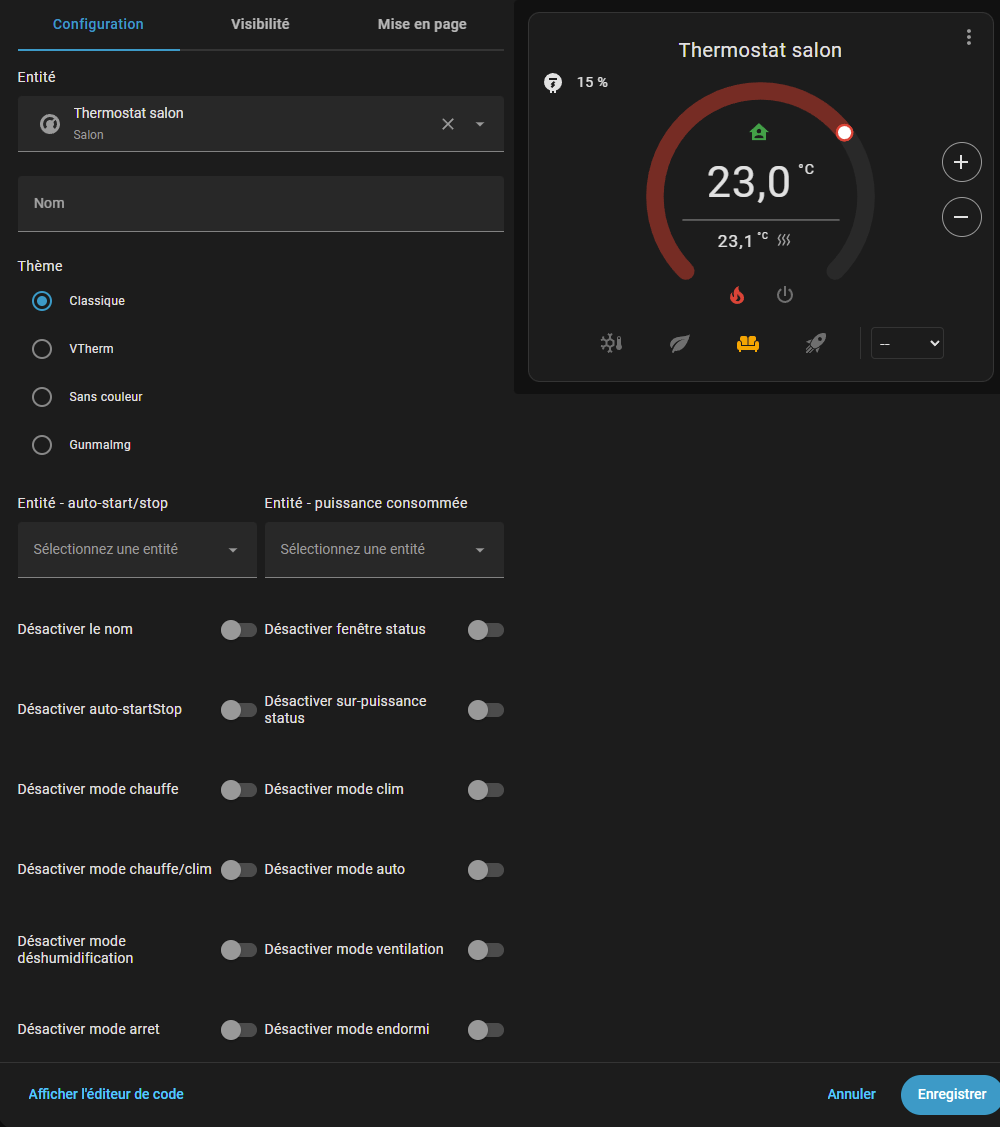
Task: Turn on Désactiver mode clim switch
Action: coord(486,790)
